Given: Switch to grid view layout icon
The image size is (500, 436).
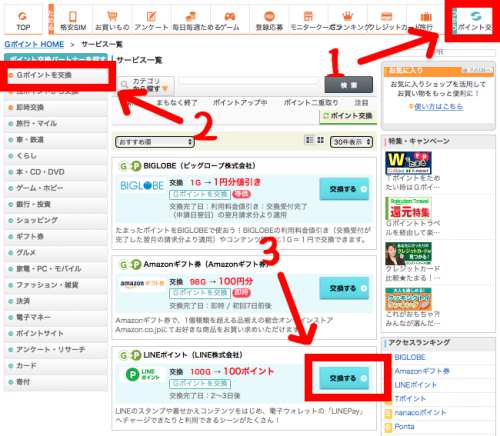Looking at the screenshot, I should [x=320, y=140].
